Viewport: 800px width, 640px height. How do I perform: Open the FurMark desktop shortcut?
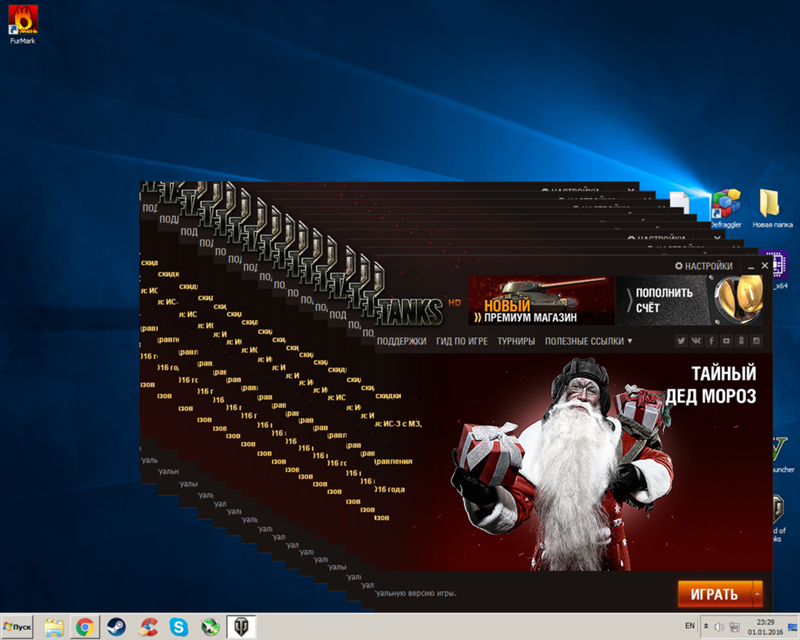pos(22,24)
